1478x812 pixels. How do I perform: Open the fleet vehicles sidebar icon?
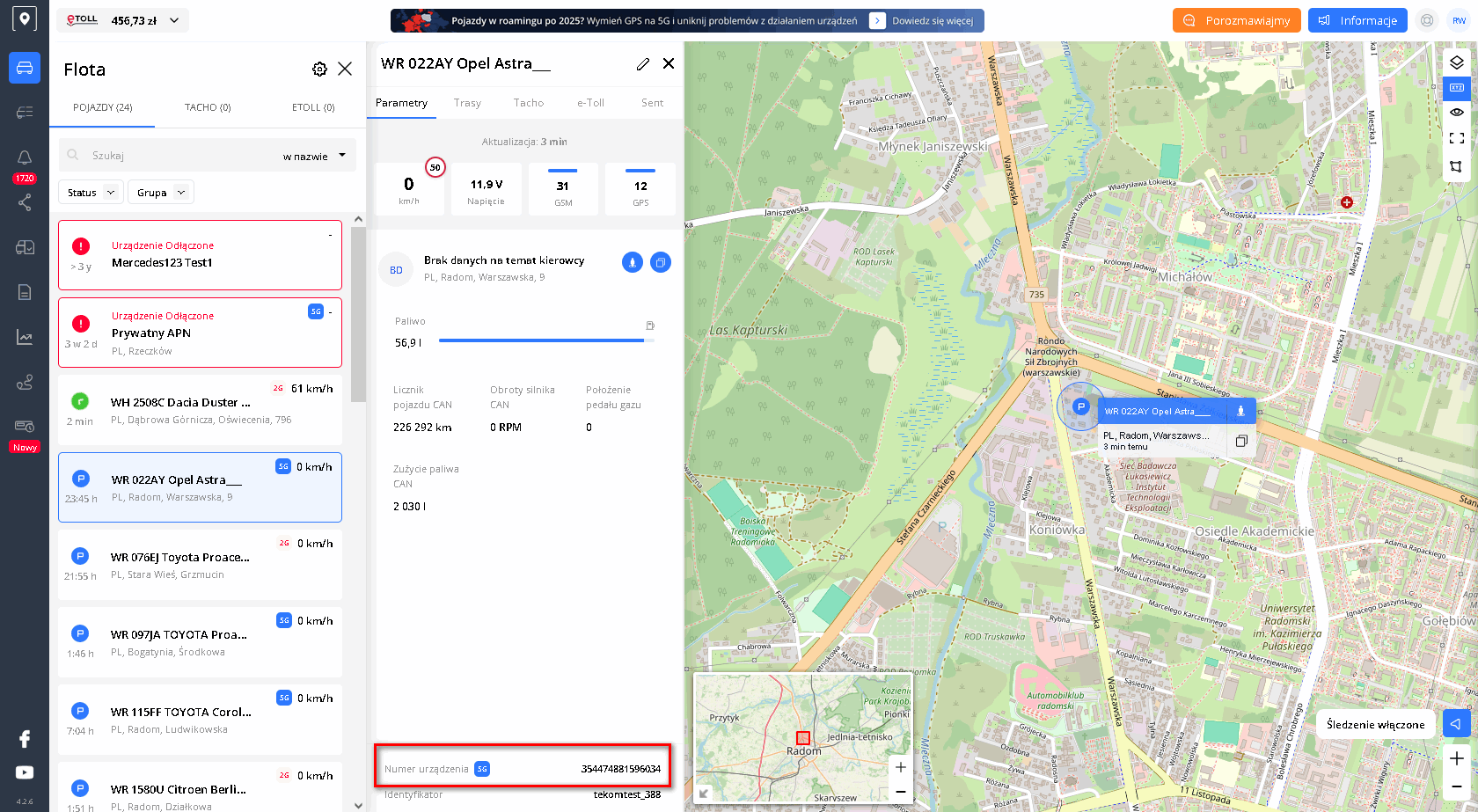[25, 68]
